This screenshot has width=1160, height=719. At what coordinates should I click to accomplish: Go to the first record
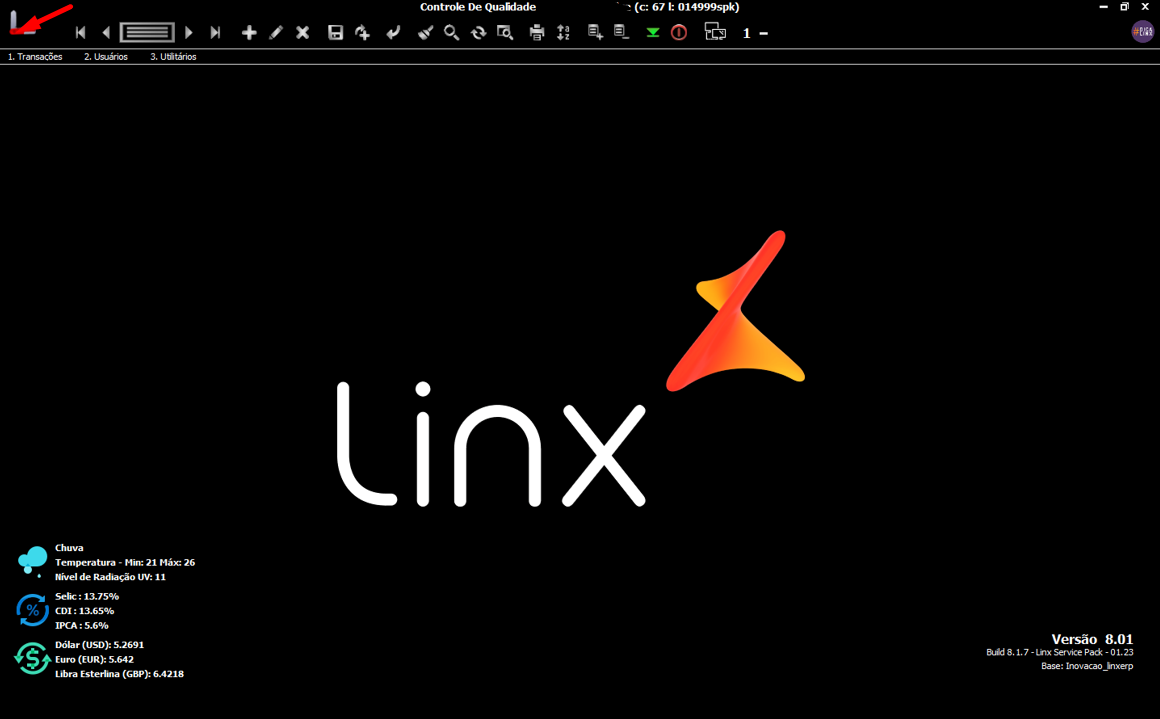81,33
